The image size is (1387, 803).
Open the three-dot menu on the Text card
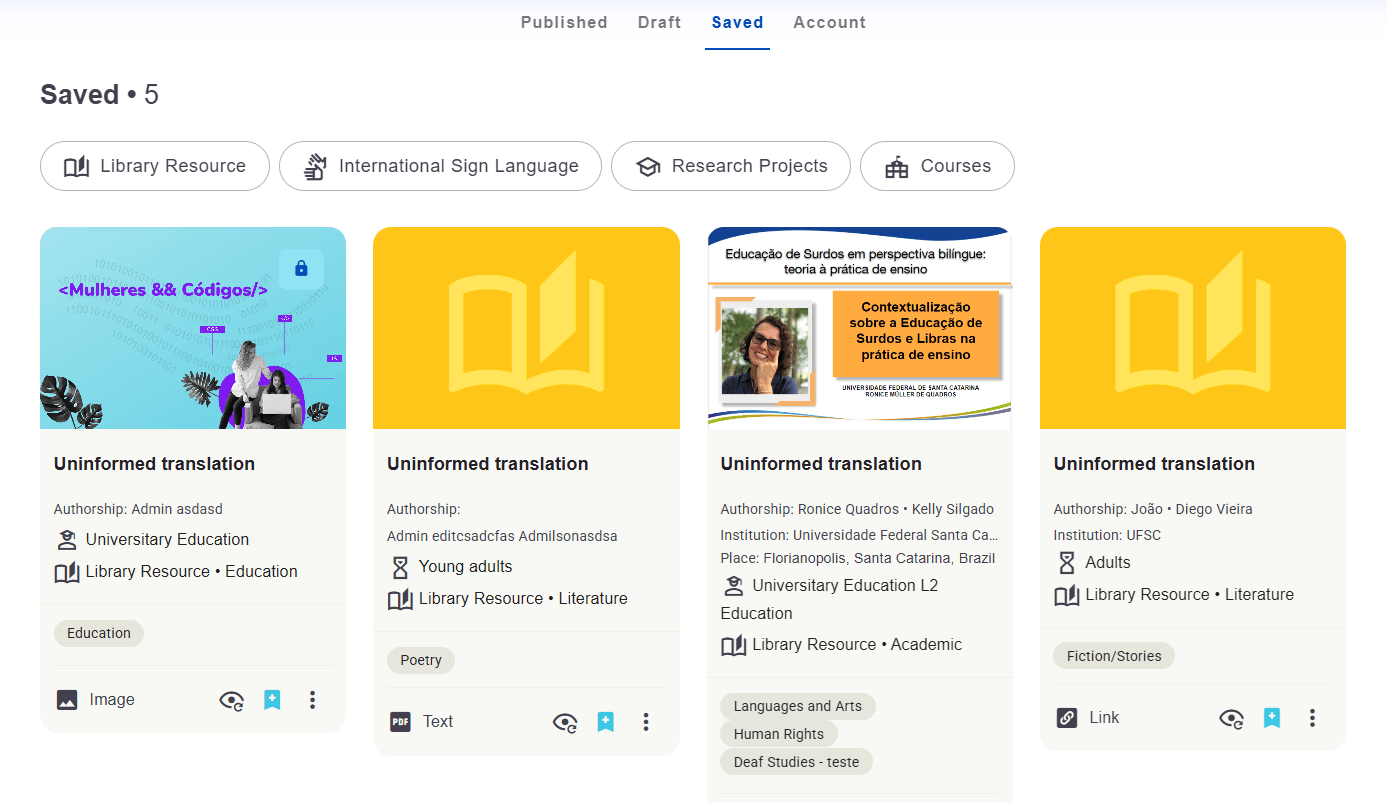pyautogui.click(x=646, y=722)
